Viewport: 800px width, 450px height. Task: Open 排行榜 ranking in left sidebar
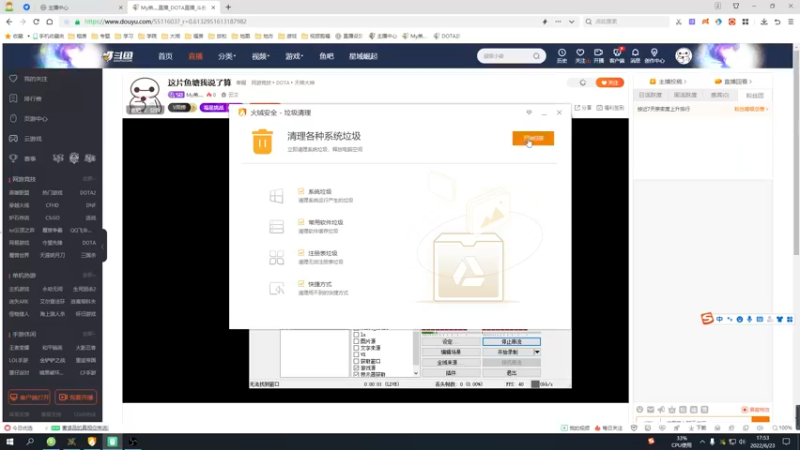point(33,98)
